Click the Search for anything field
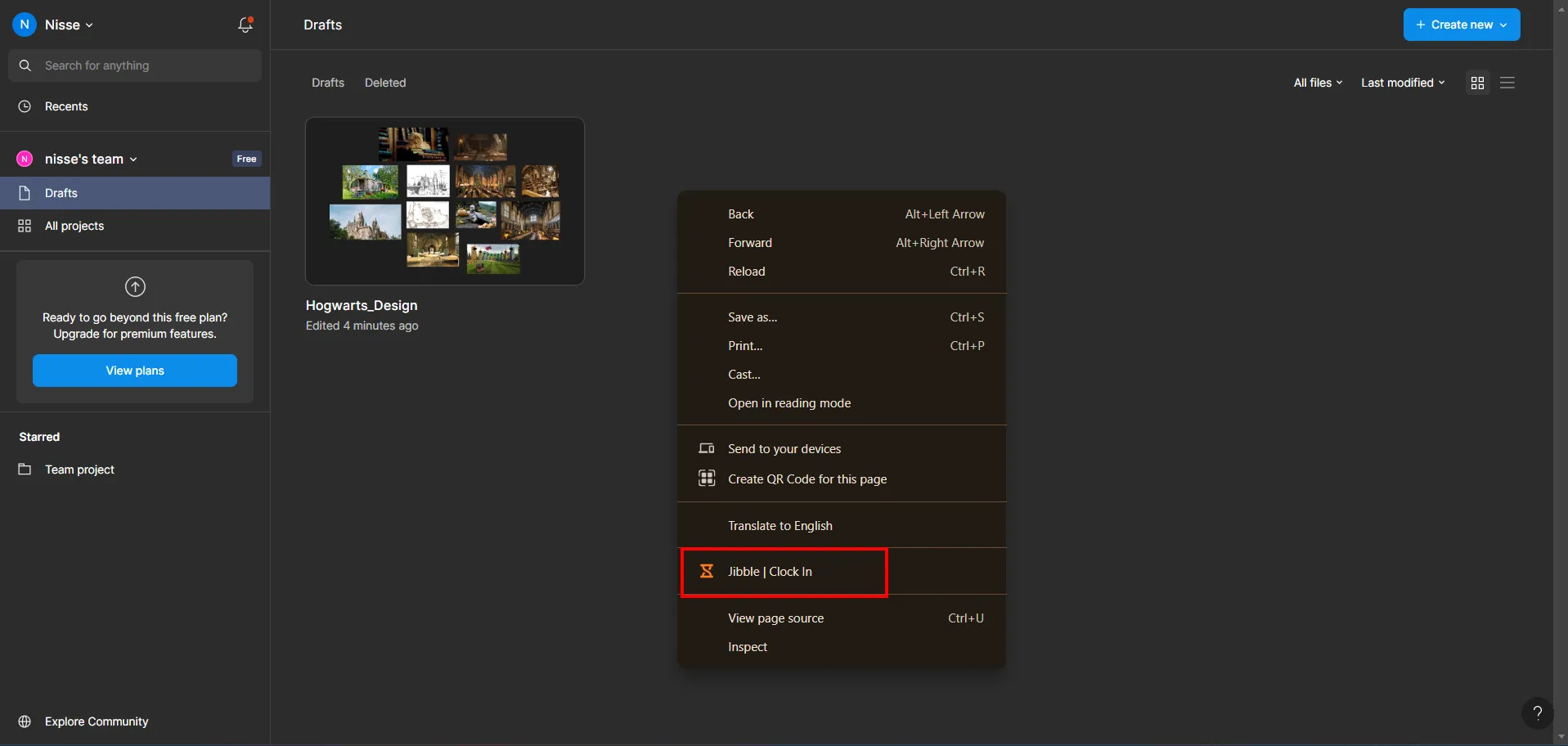Image resolution: width=1568 pixels, height=746 pixels. coord(135,65)
